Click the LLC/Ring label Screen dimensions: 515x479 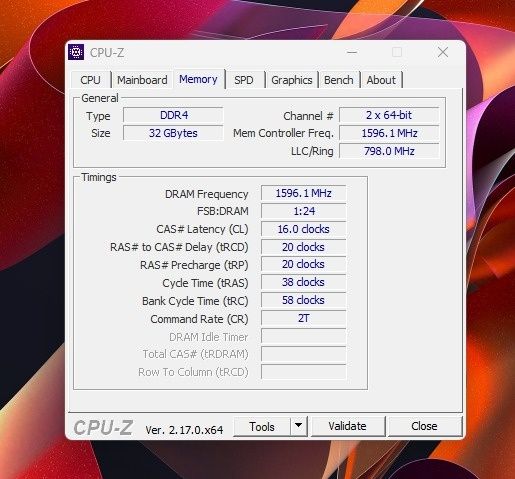tap(312, 151)
